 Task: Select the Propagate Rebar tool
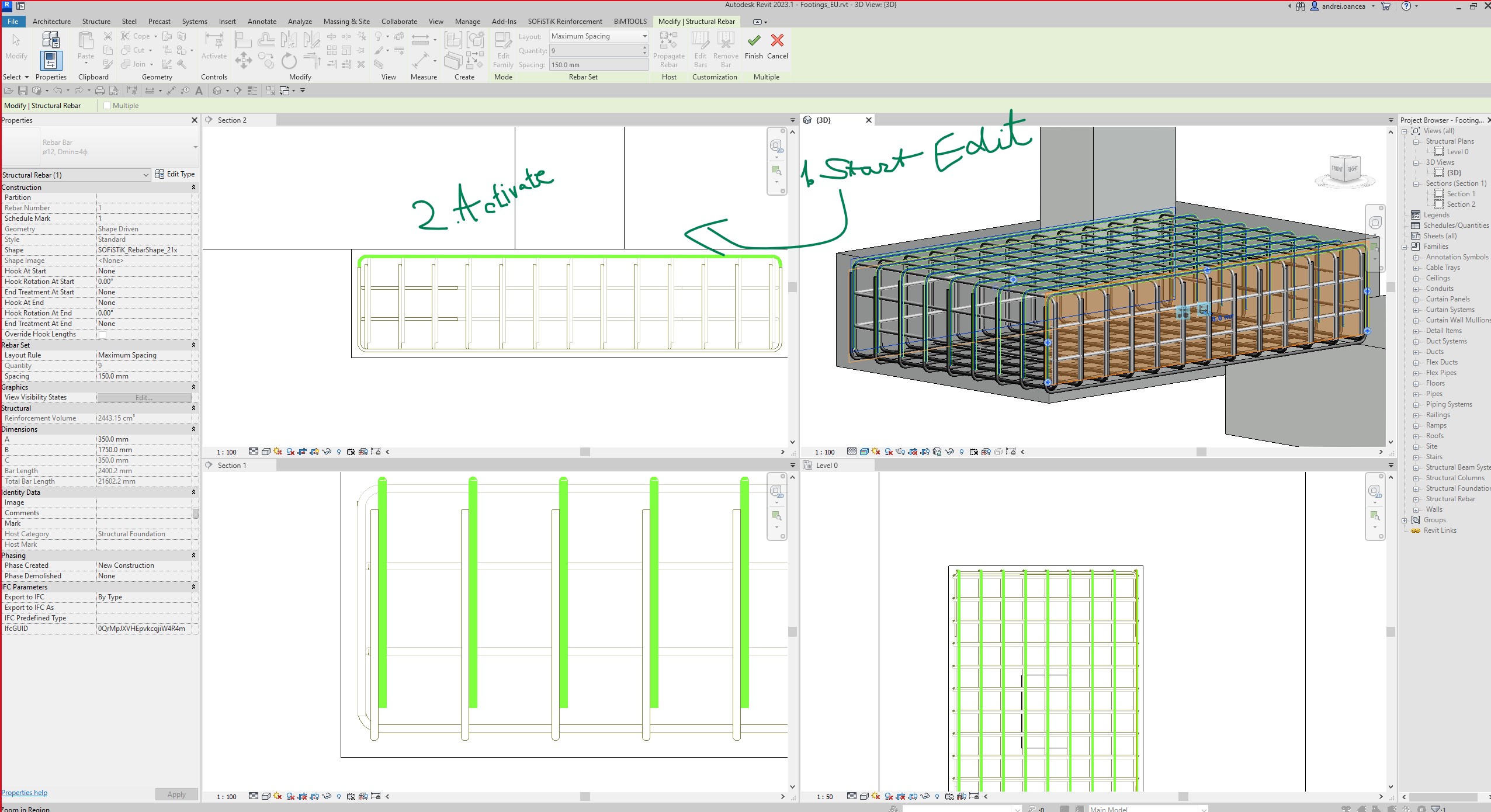click(668, 50)
